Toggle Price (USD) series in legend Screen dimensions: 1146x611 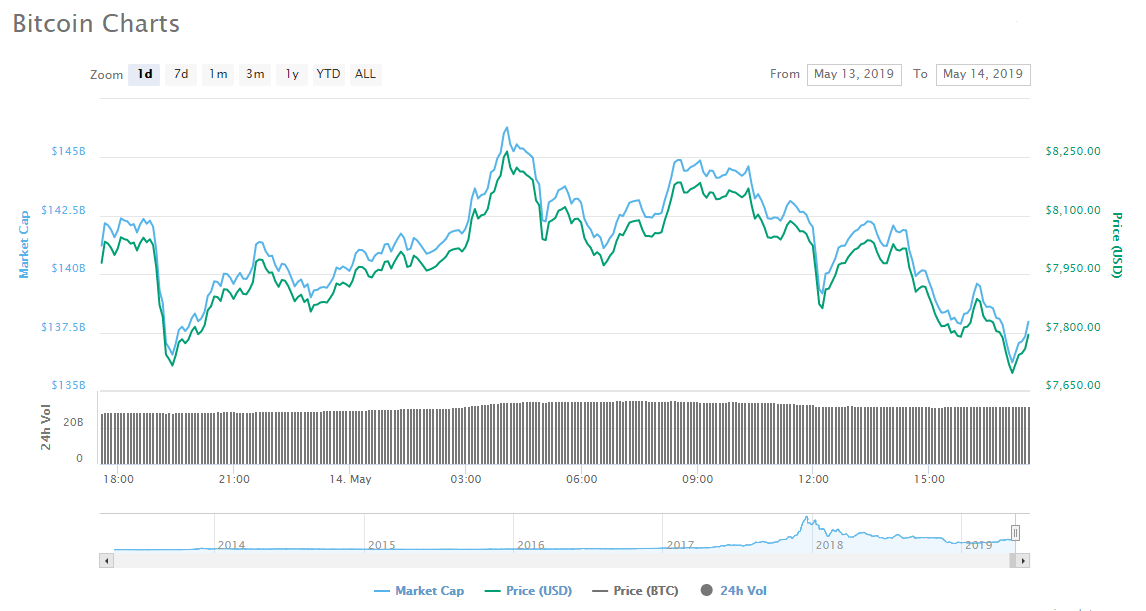528,591
